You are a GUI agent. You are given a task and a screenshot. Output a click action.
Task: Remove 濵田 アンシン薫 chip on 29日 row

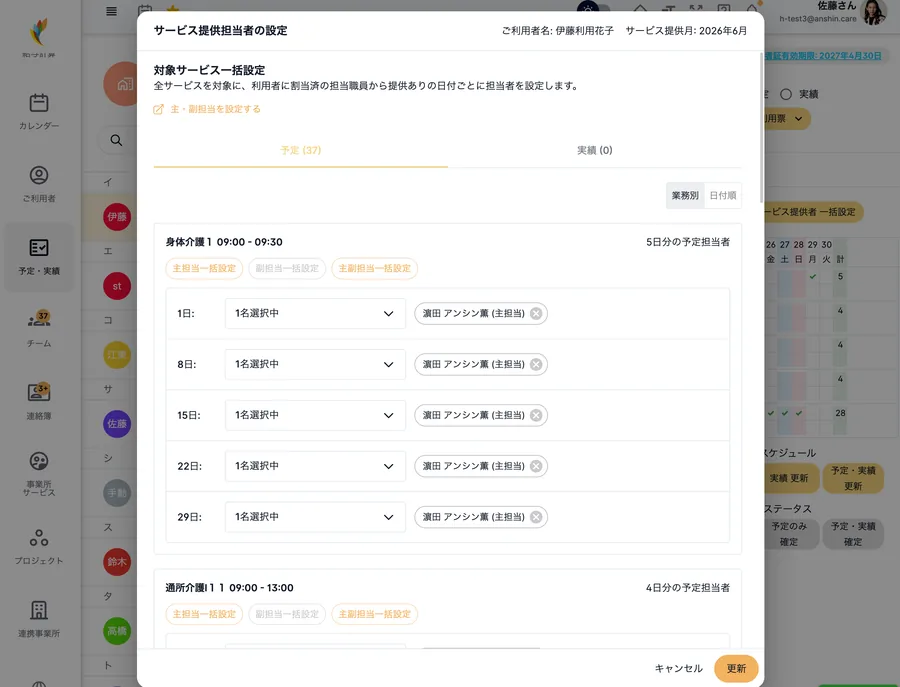(x=536, y=517)
